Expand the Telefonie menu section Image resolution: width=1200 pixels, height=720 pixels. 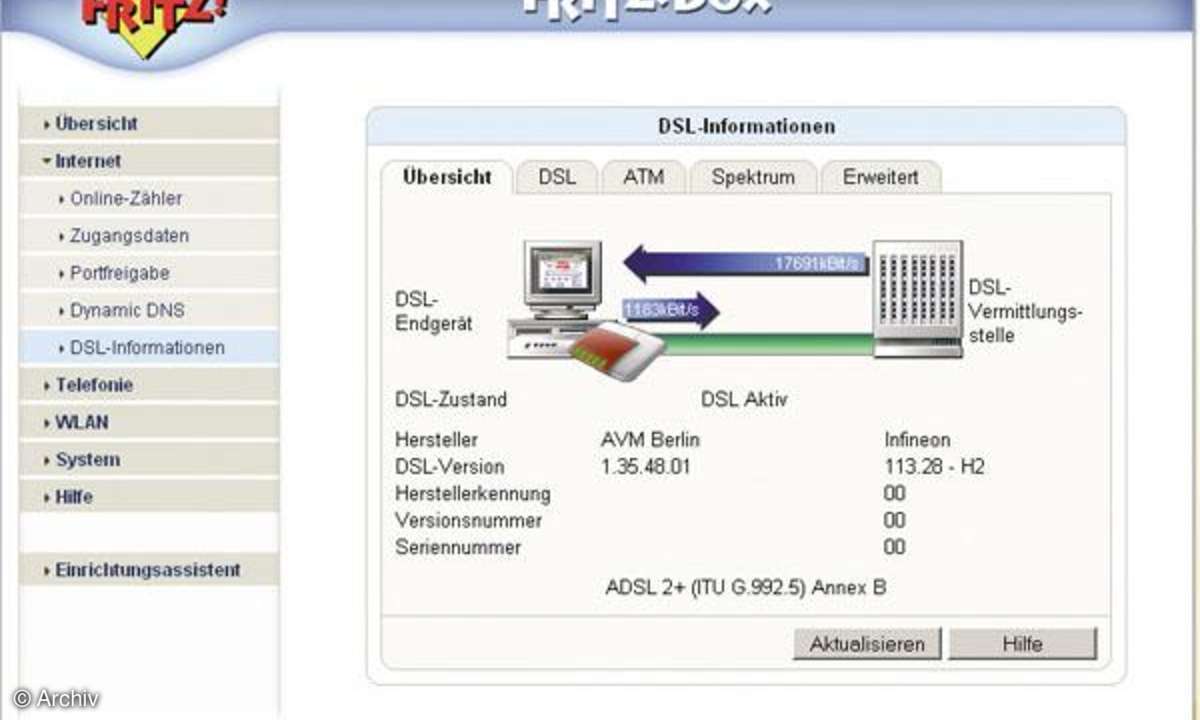149,385
